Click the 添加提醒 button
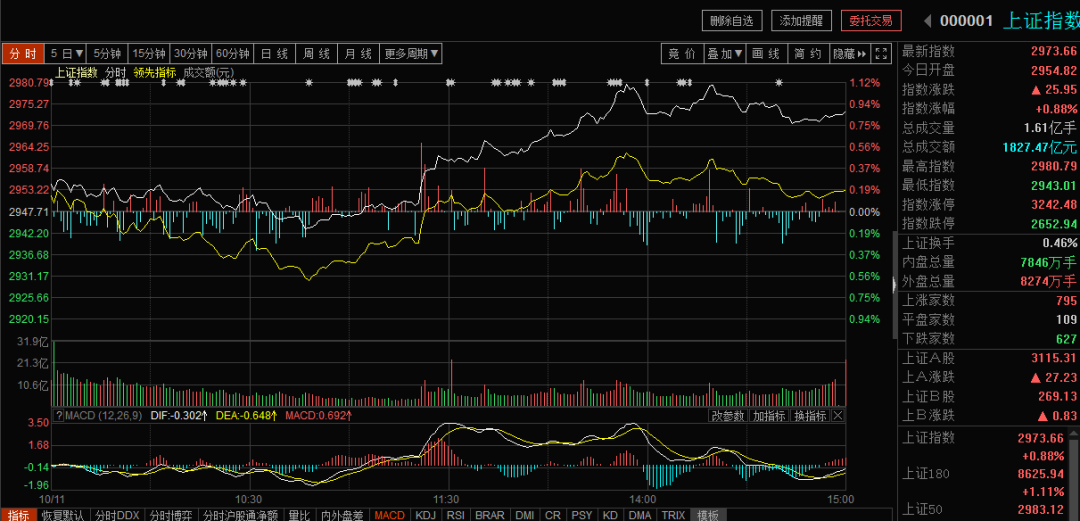1080x521 pixels. coord(801,21)
